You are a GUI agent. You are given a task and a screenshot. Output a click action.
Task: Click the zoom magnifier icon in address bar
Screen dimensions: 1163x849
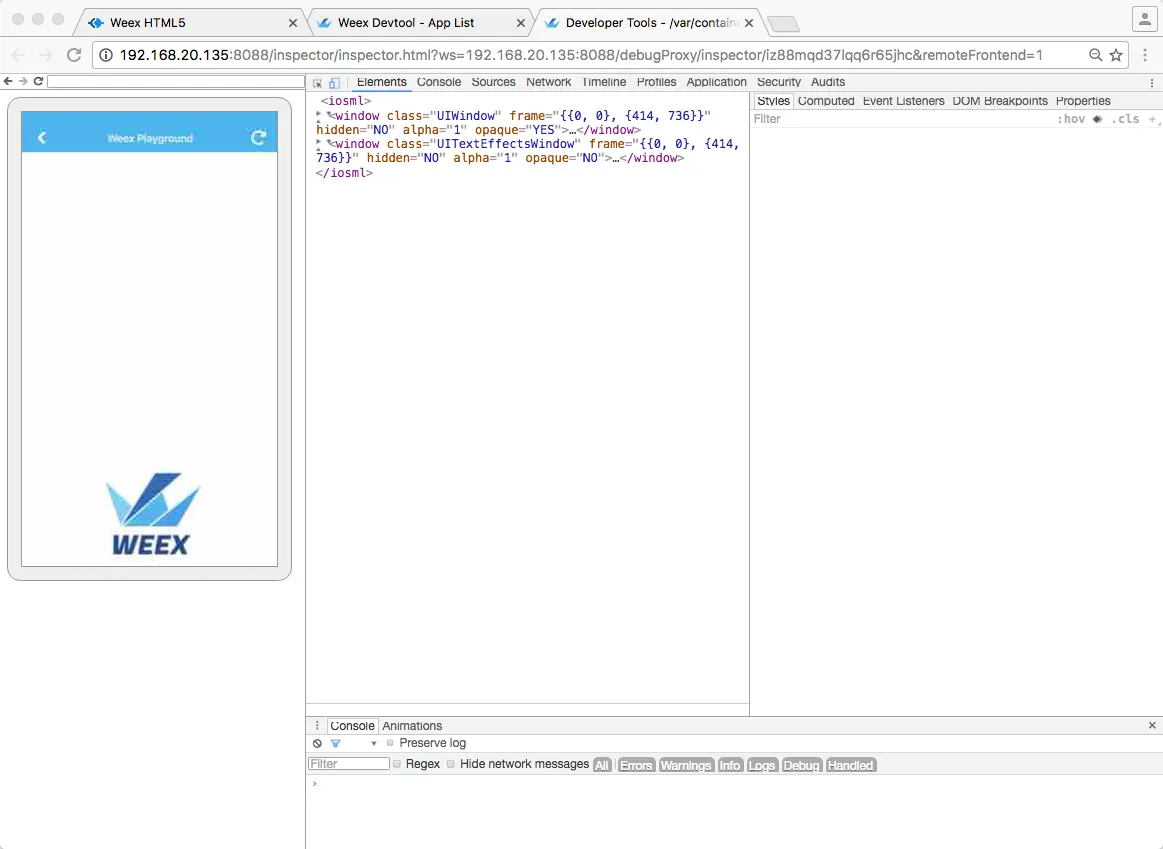tap(1096, 55)
